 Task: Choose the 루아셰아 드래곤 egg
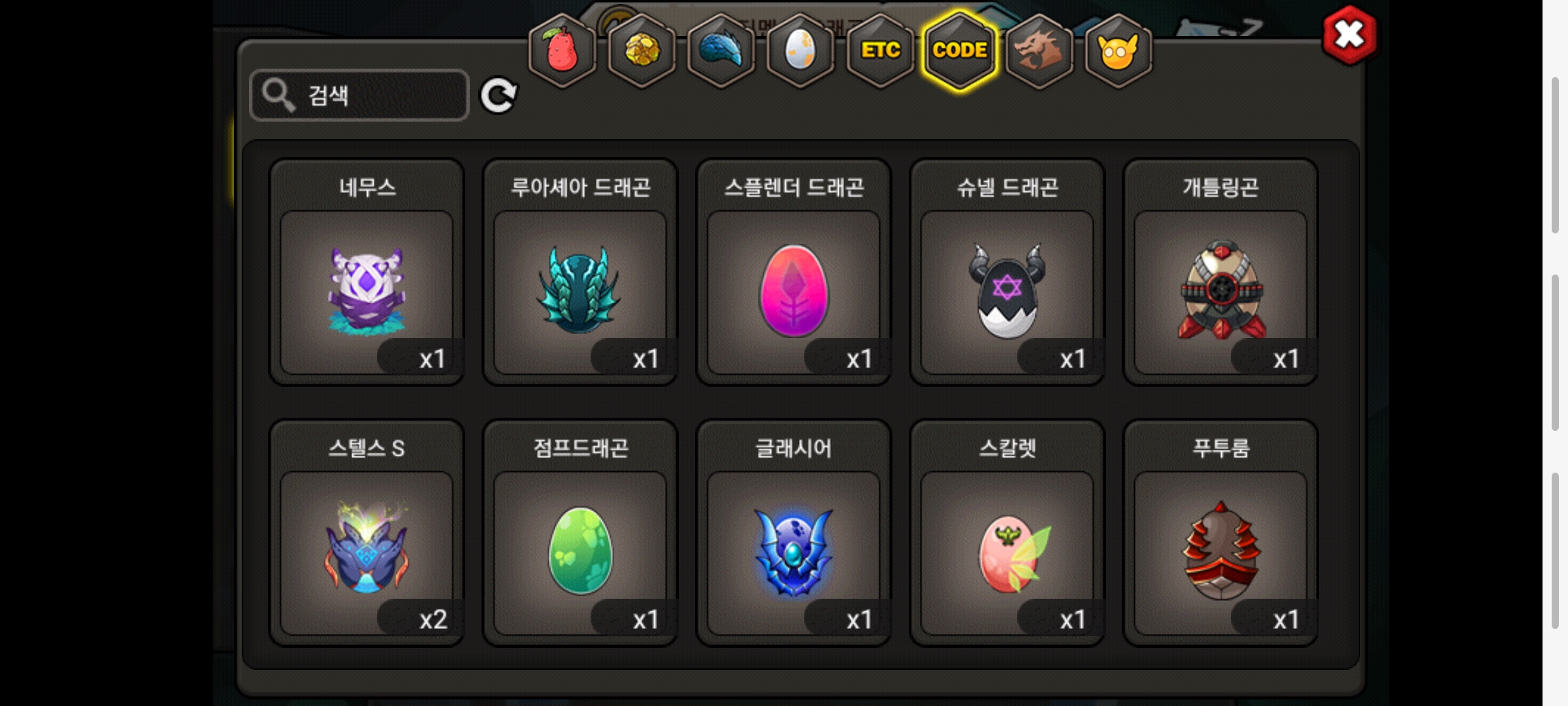(580, 272)
